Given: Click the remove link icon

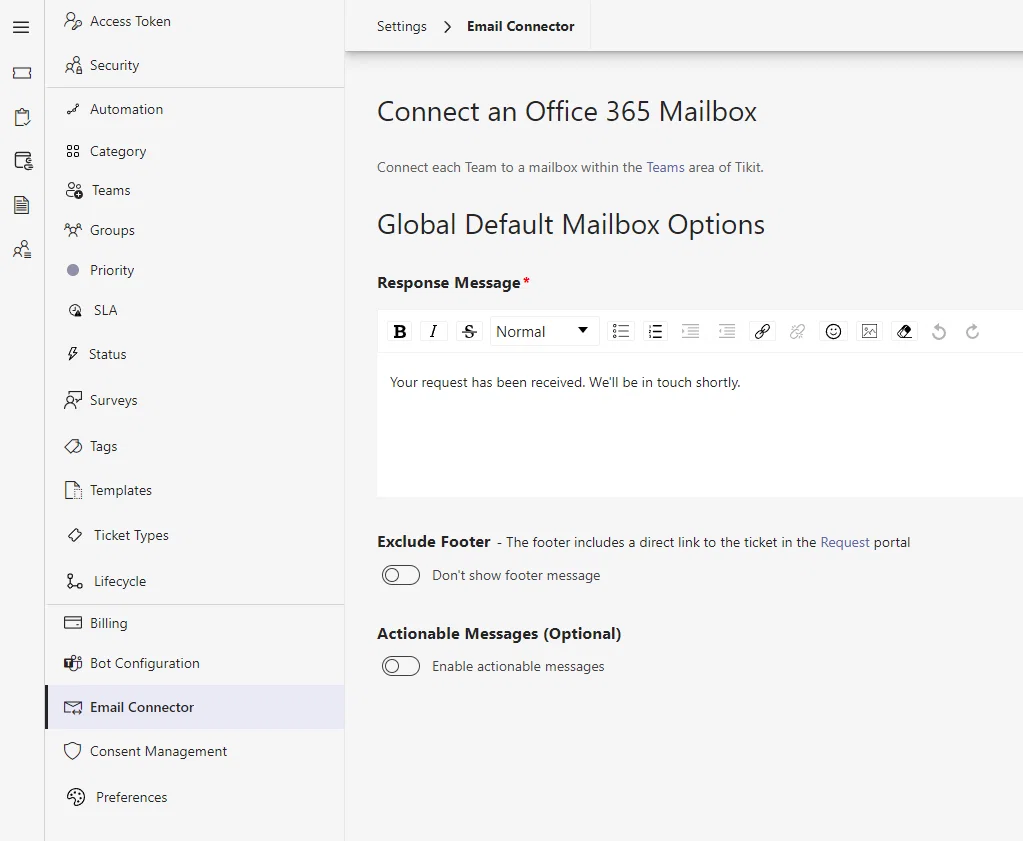Looking at the screenshot, I should [797, 331].
